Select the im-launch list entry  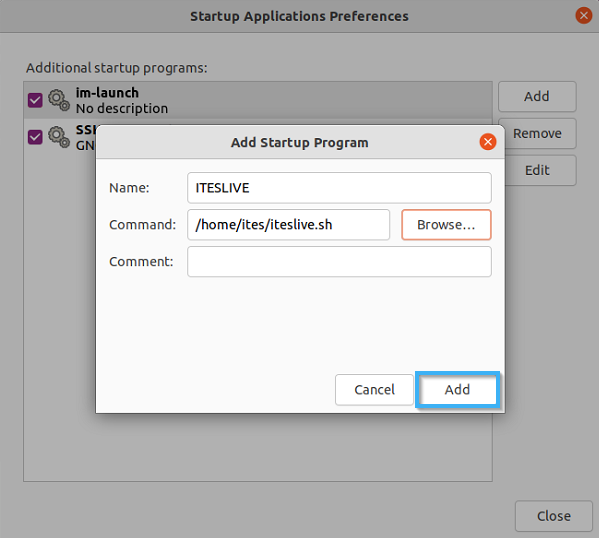[258, 100]
